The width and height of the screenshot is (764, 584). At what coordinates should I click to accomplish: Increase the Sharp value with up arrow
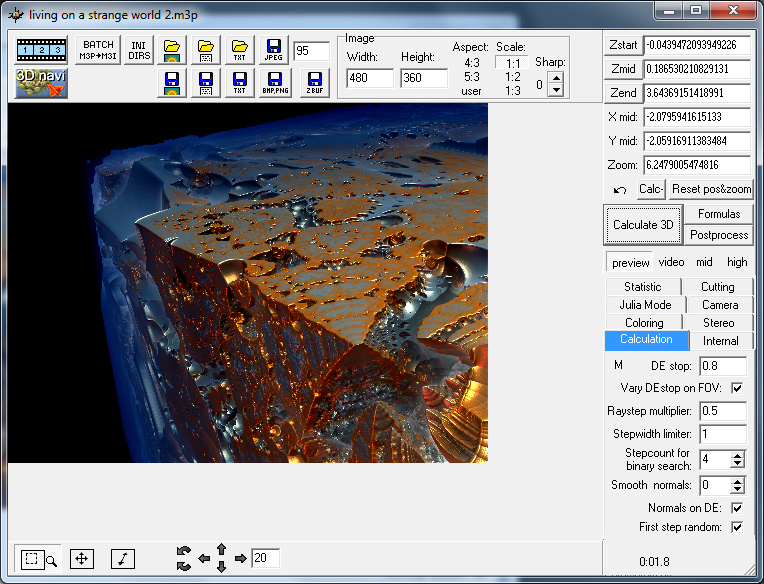(x=556, y=79)
